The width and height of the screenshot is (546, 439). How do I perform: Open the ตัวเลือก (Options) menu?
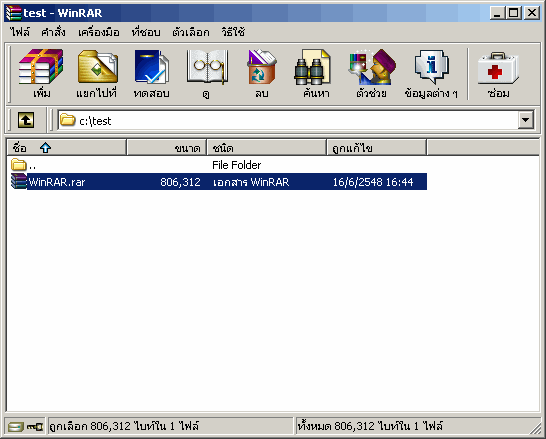click(x=191, y=32)
